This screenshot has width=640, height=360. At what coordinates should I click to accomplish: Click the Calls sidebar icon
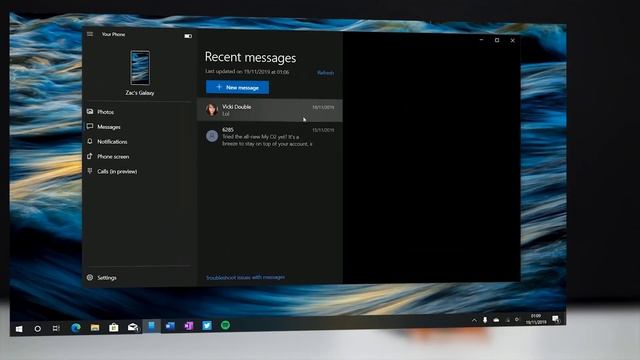coord(90,171)
